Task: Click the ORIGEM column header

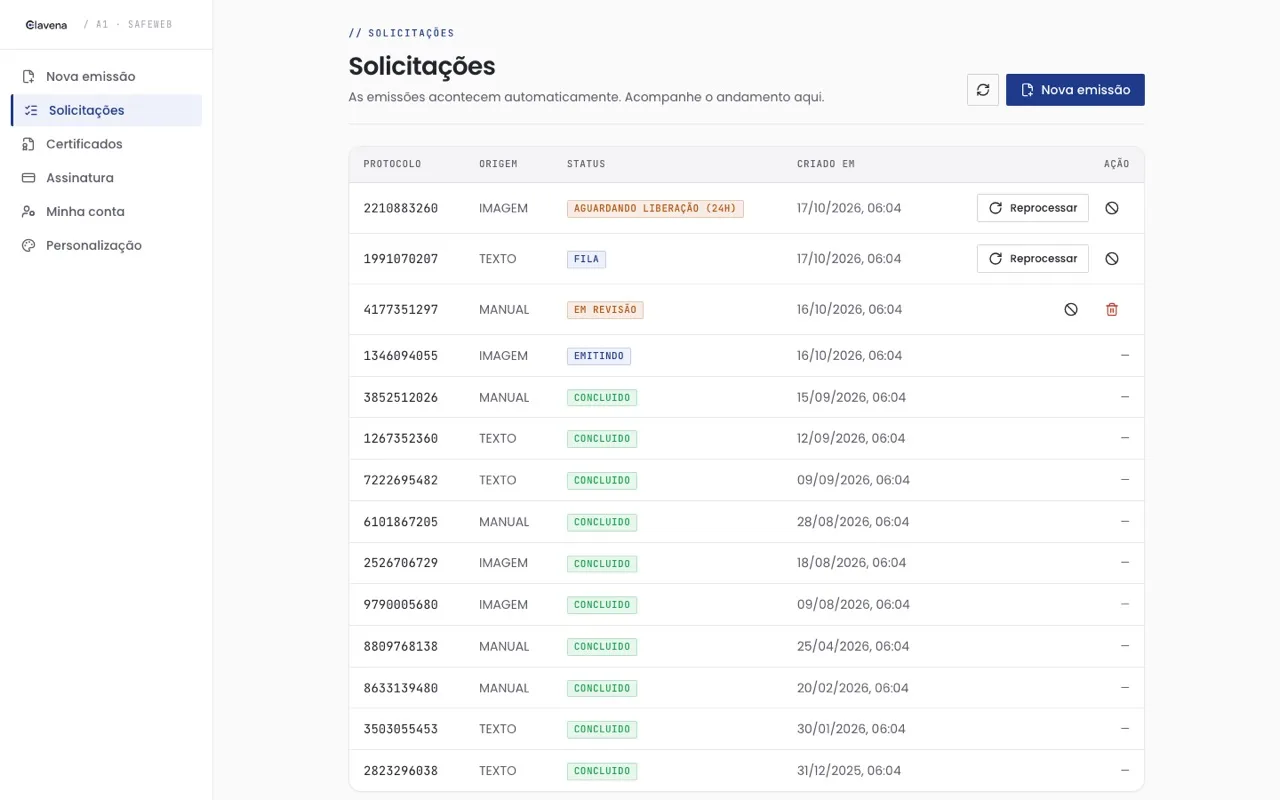Action: coord(499,164)
